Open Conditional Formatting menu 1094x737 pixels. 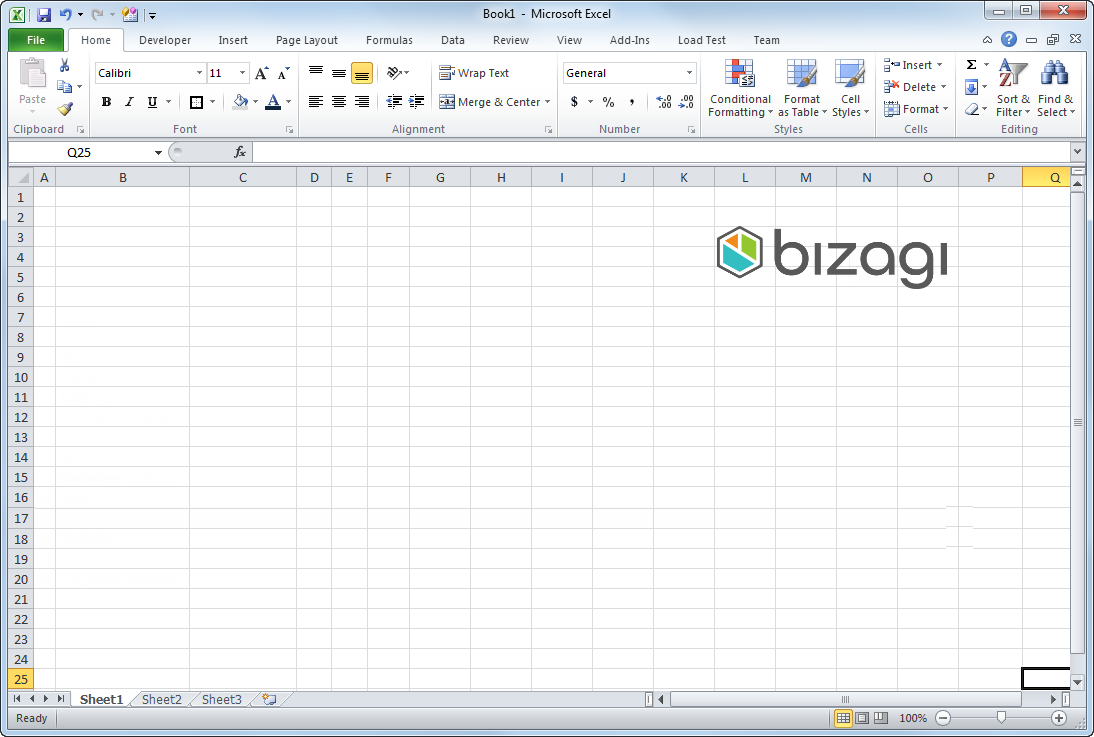pyautogui.click(x=740, y=88)
